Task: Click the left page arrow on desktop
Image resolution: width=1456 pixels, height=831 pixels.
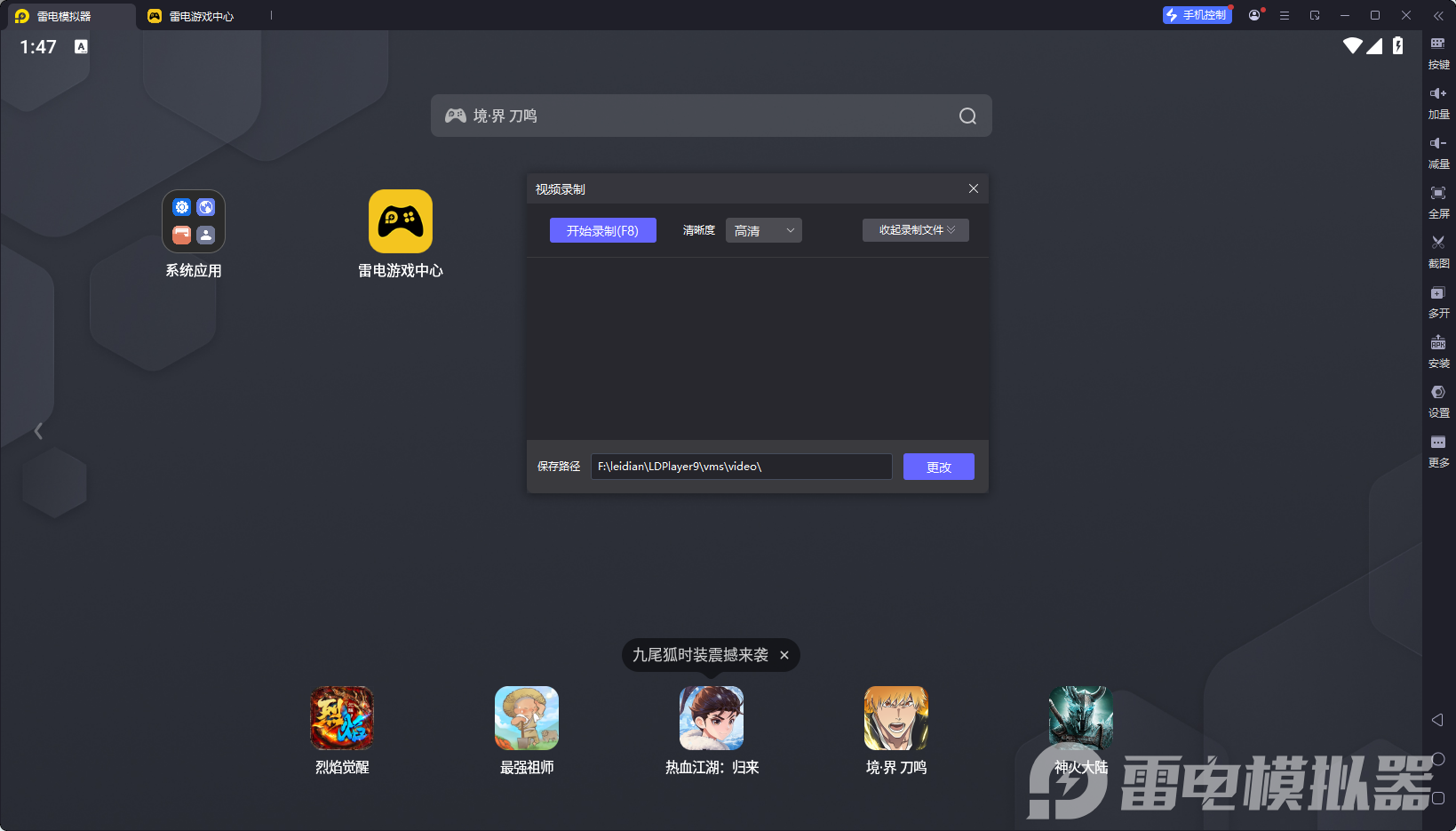Action: tap(38, 431)
